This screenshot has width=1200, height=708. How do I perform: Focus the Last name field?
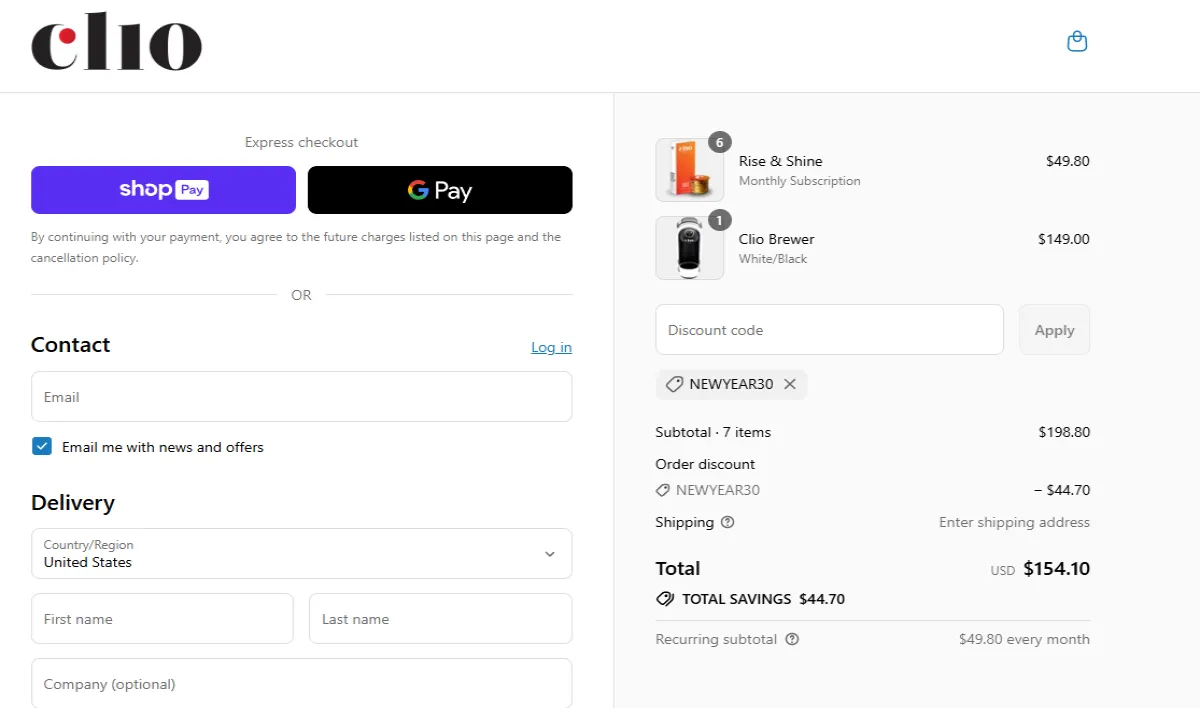tap(440, 619)
